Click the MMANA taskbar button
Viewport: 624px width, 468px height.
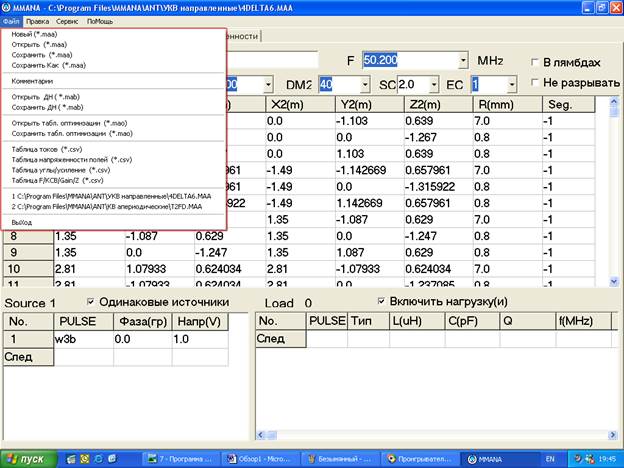coord(499,459)
